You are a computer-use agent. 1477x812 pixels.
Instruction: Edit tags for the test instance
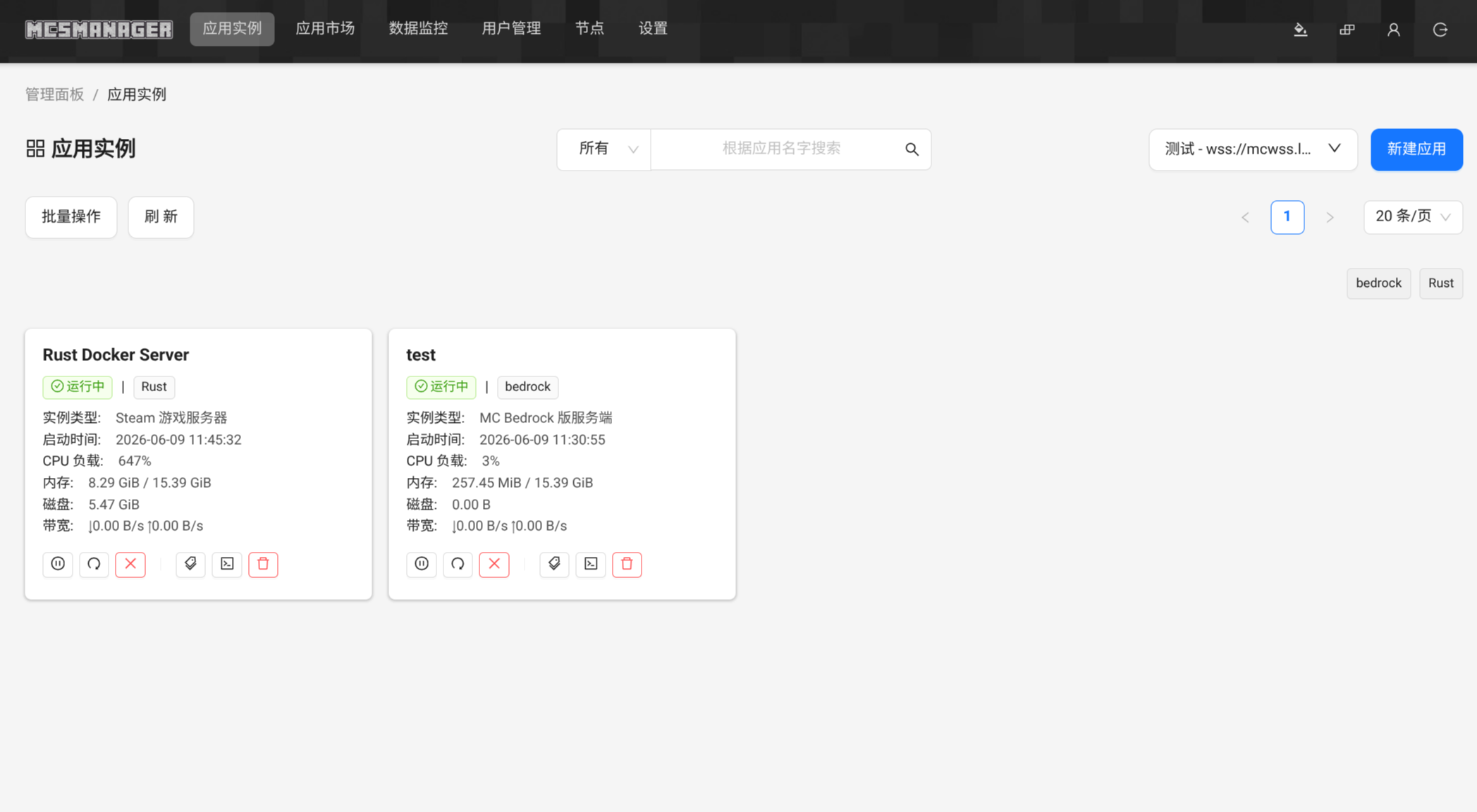click(x=554, y=564)
